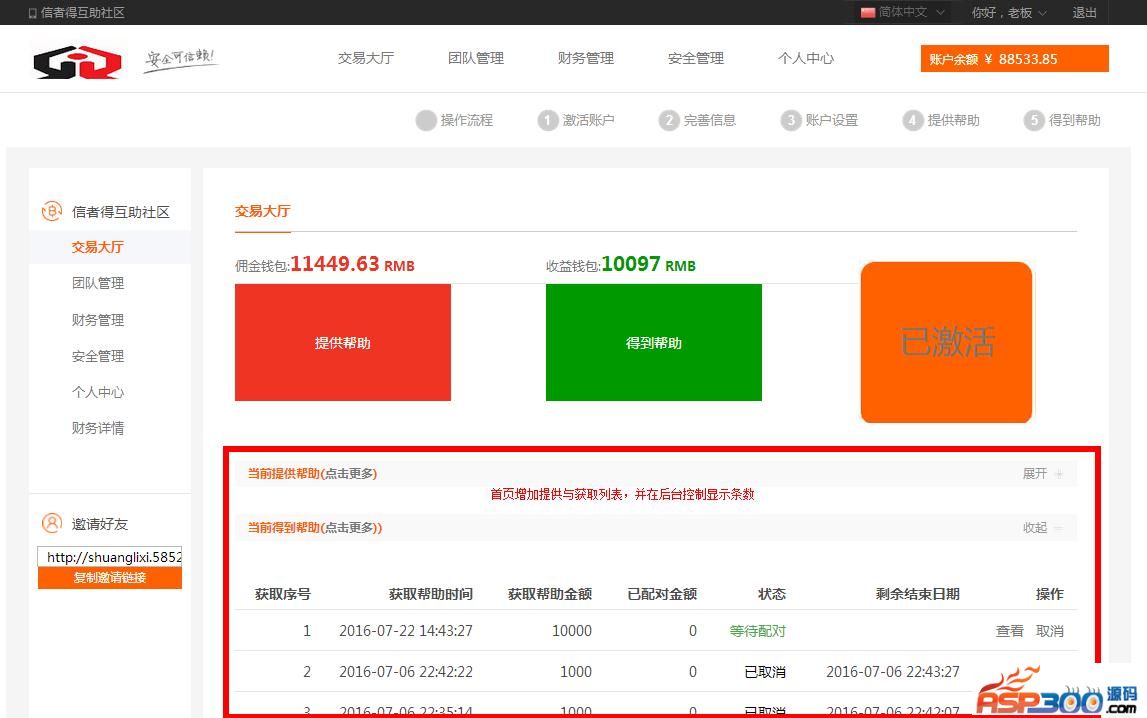Click step 4 提供帮助 circle icon

pyautogui.click(x=912, y=120)
